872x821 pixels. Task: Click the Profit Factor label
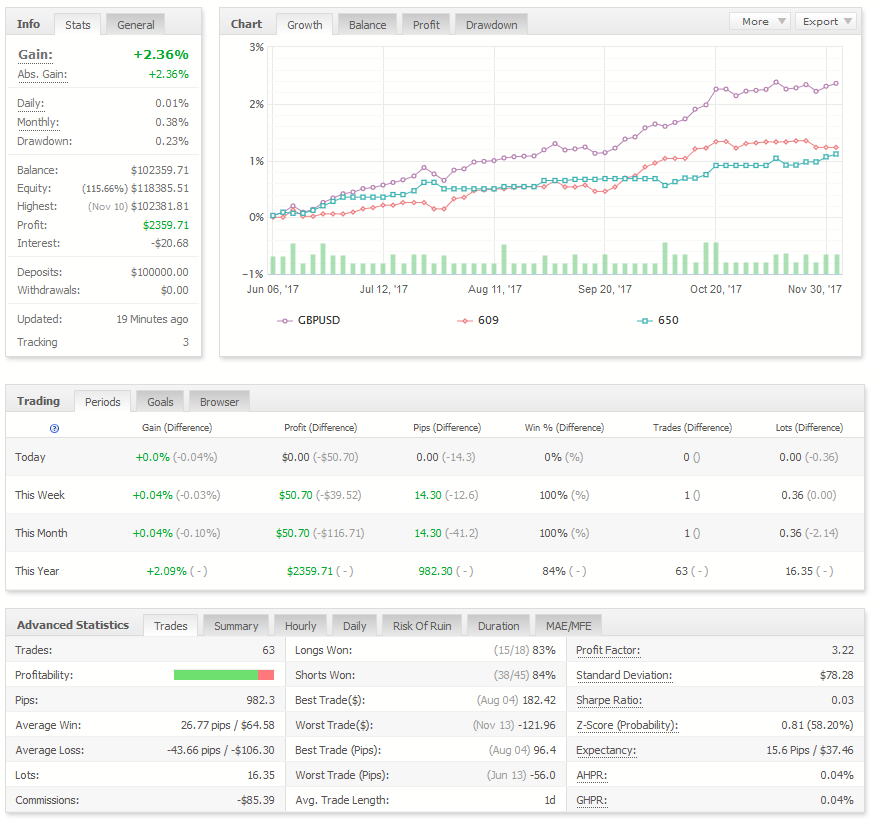point(608,650)
